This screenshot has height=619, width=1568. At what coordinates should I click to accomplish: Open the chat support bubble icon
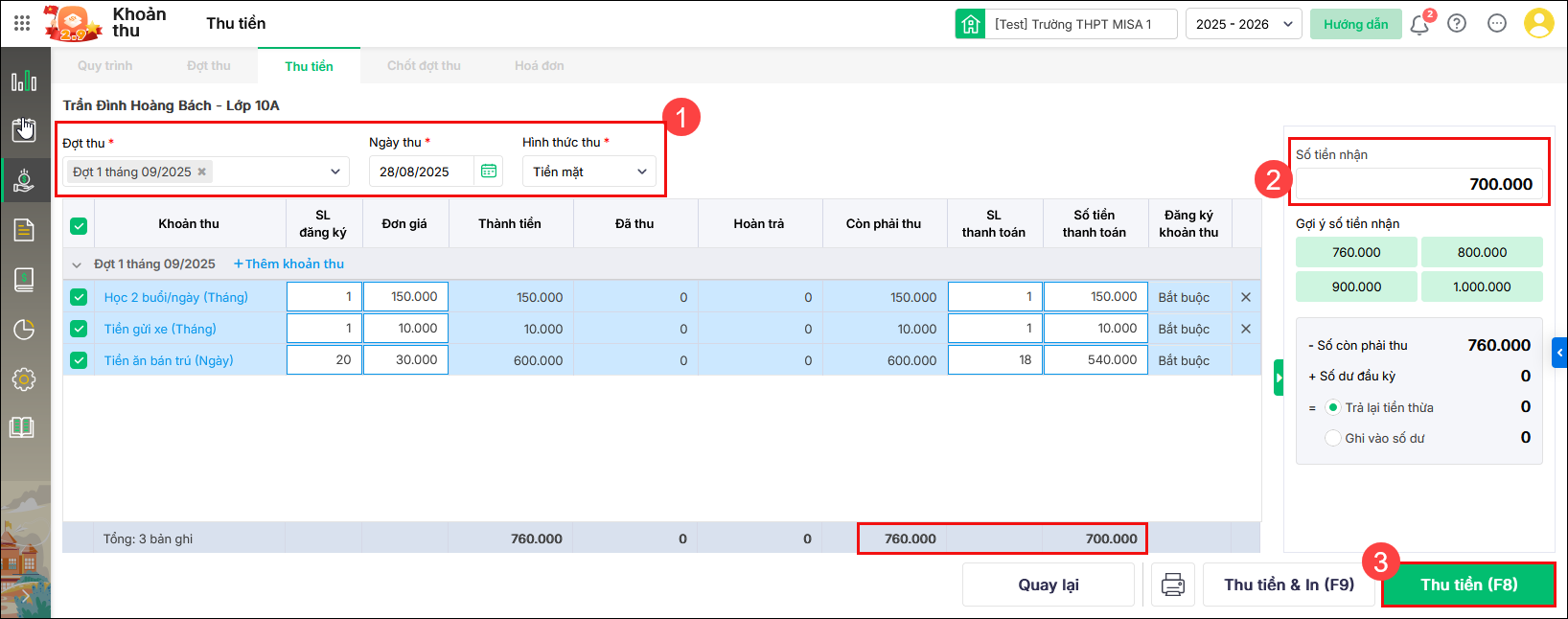pos(1497,24)
